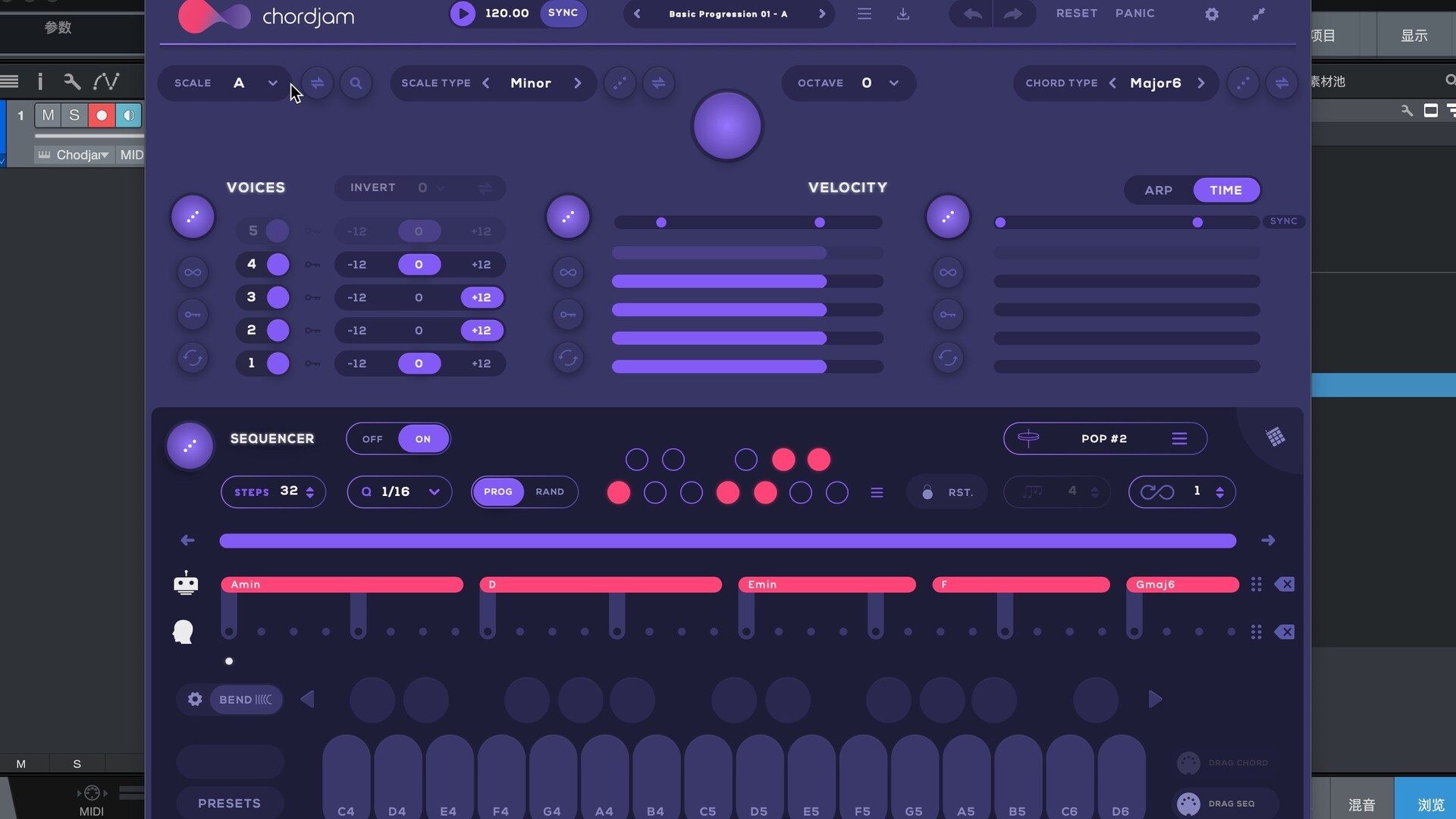Switch to the ARP tab
This screenshot has width=1456, height=819.
1158,190
